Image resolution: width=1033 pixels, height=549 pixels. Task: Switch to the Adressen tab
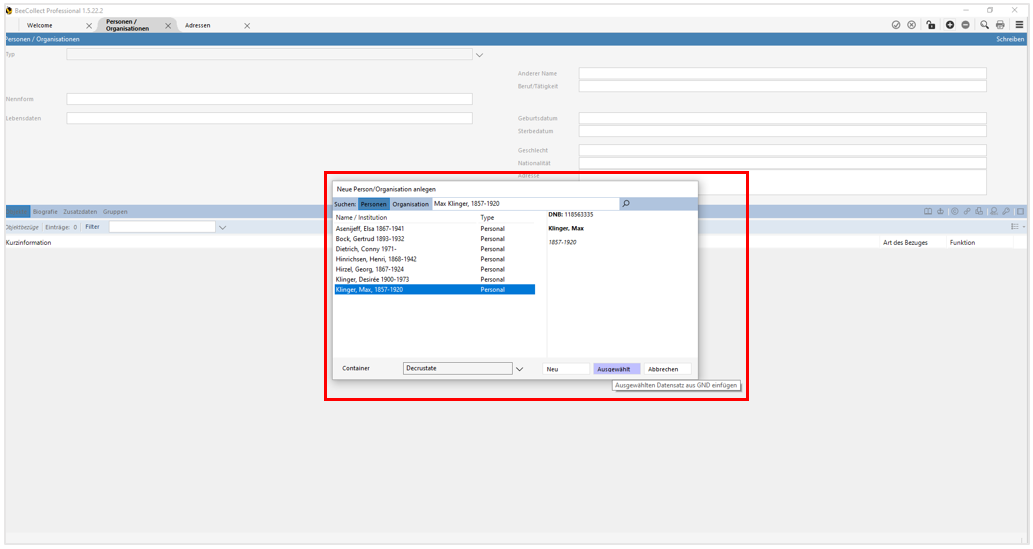198,25
